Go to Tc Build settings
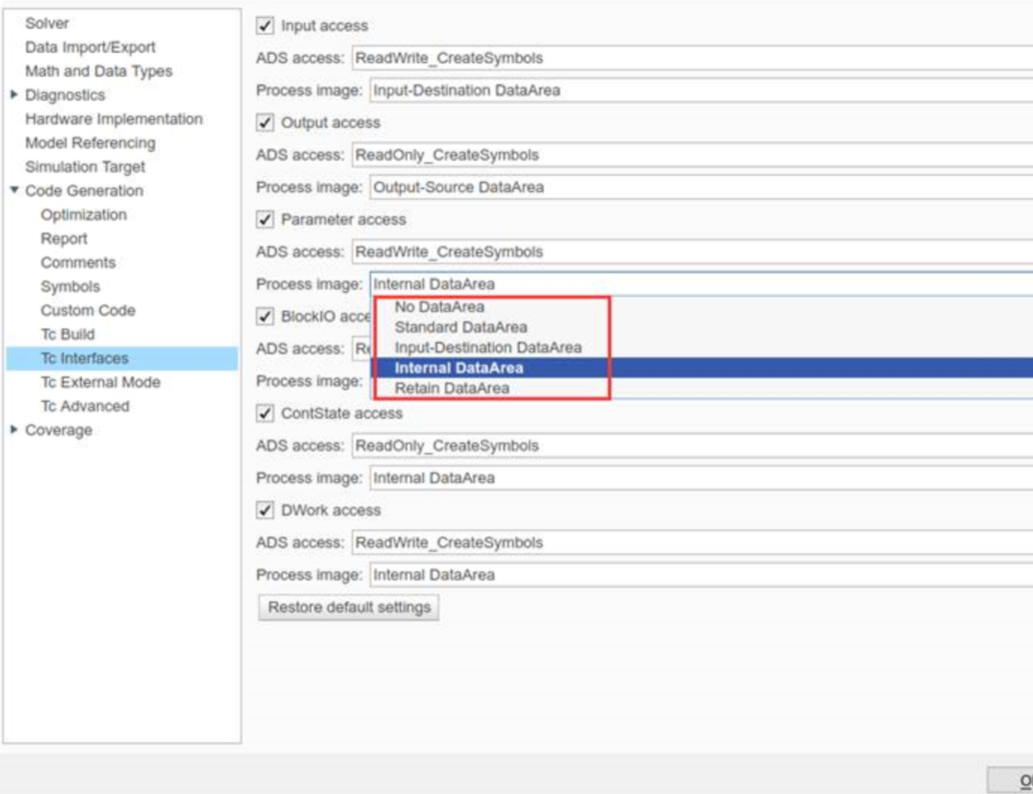This screenshot has height=794, width=1033. (x=67, y=334)
